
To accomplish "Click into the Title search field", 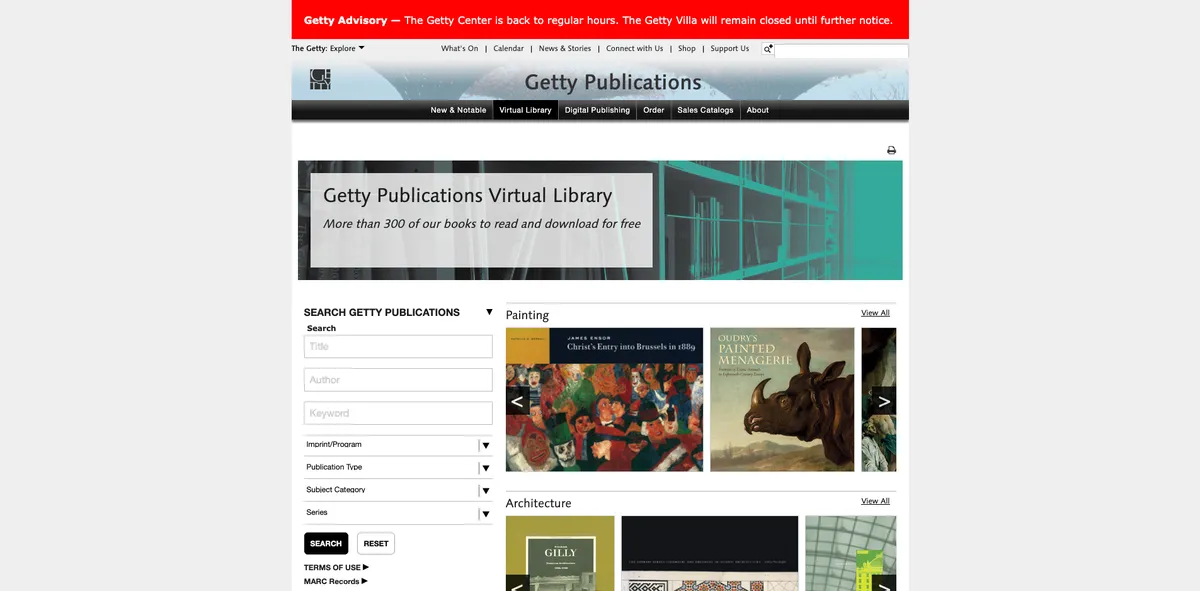I will (398, 346).
